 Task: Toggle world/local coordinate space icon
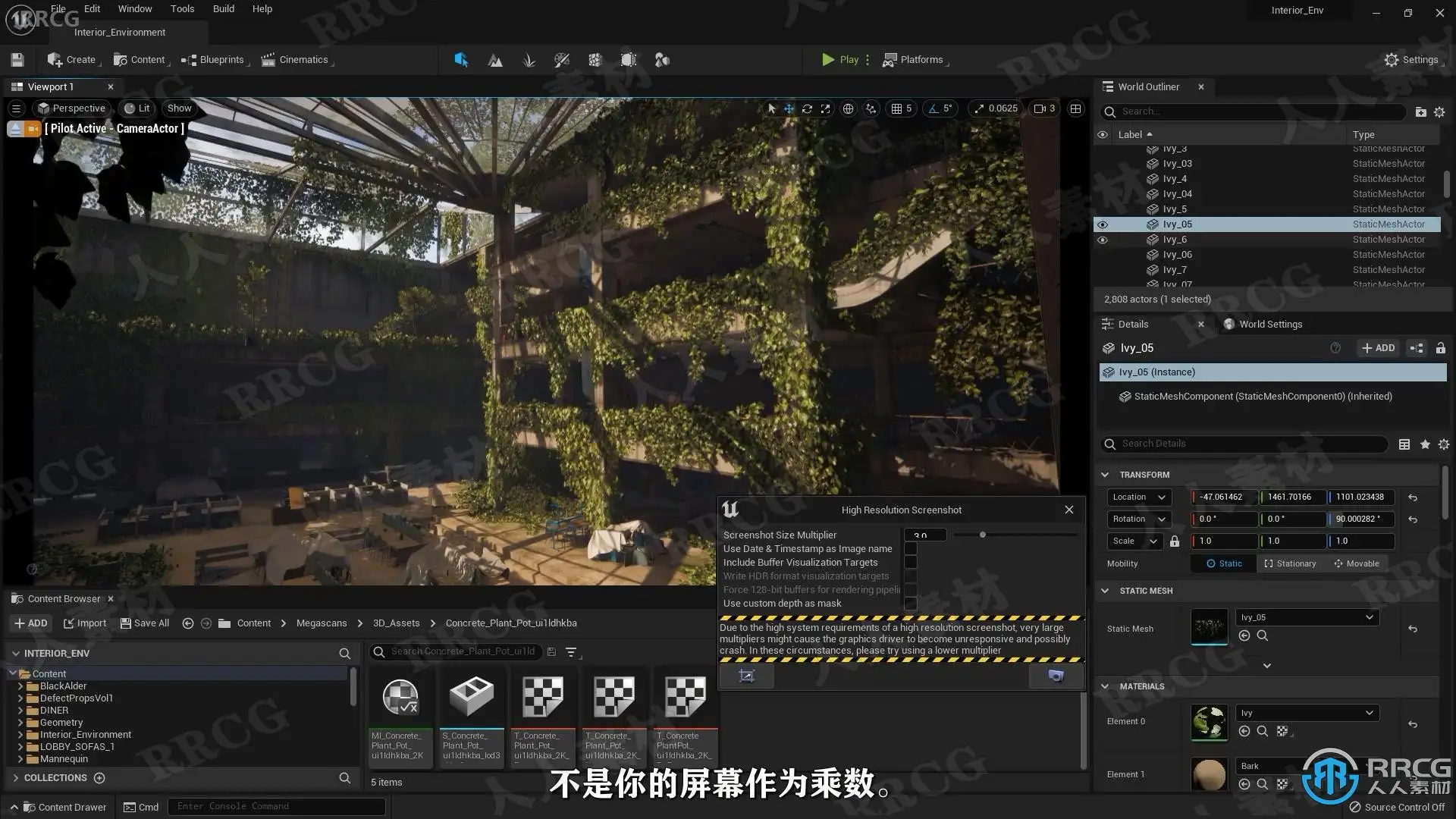pos(848,108)
